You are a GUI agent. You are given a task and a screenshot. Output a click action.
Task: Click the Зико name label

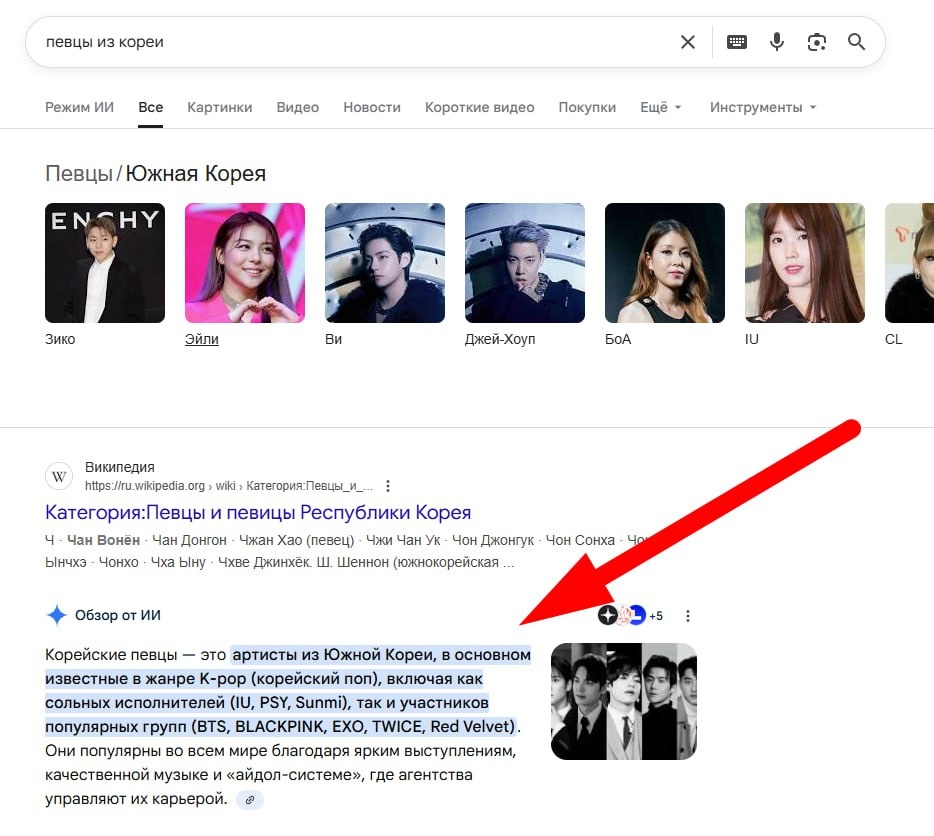[60, 339]
